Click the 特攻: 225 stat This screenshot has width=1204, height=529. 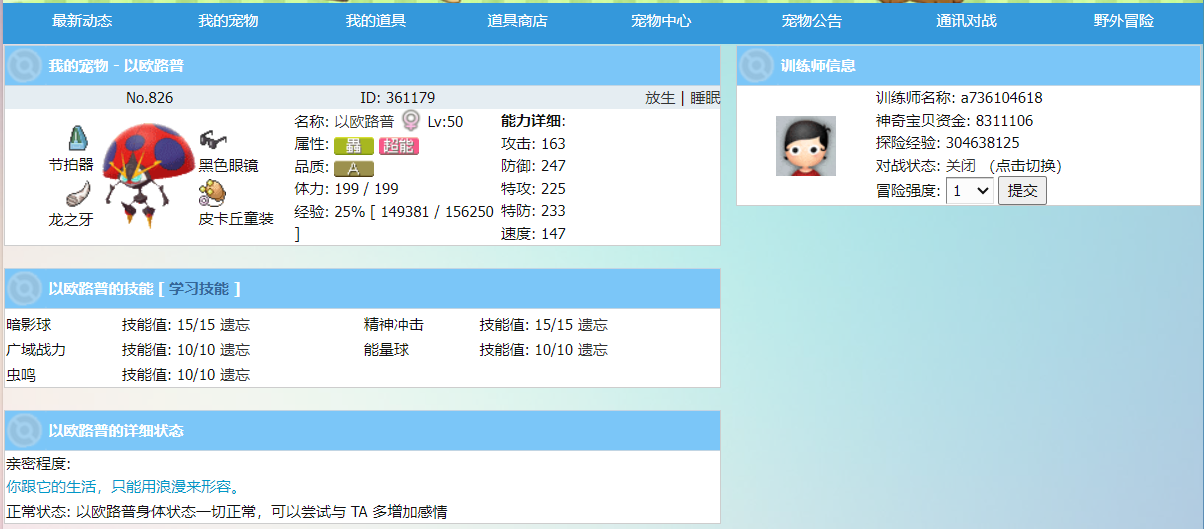533,189
